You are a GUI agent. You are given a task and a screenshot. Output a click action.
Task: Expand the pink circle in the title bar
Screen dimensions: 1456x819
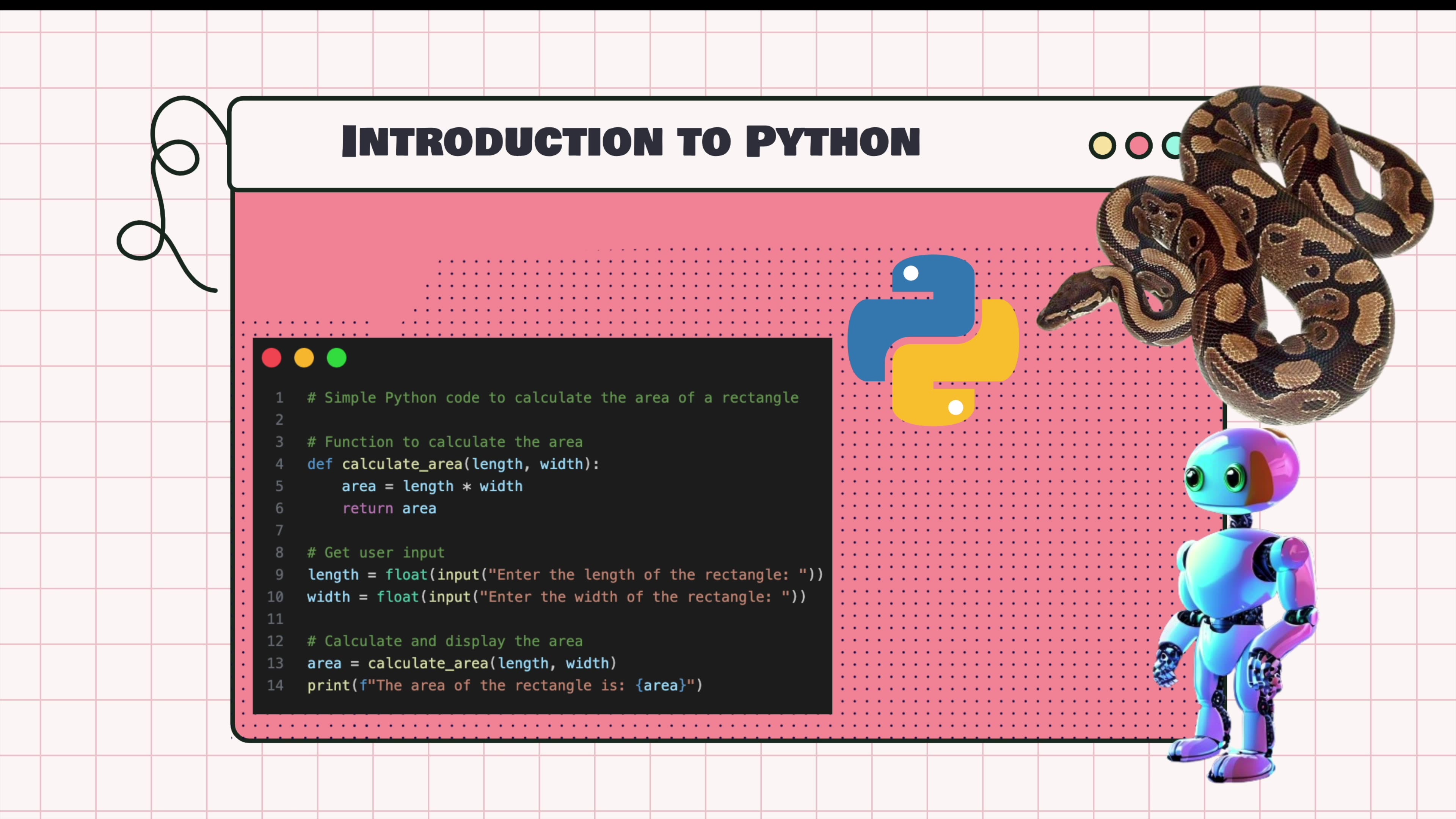[1139, 145]
